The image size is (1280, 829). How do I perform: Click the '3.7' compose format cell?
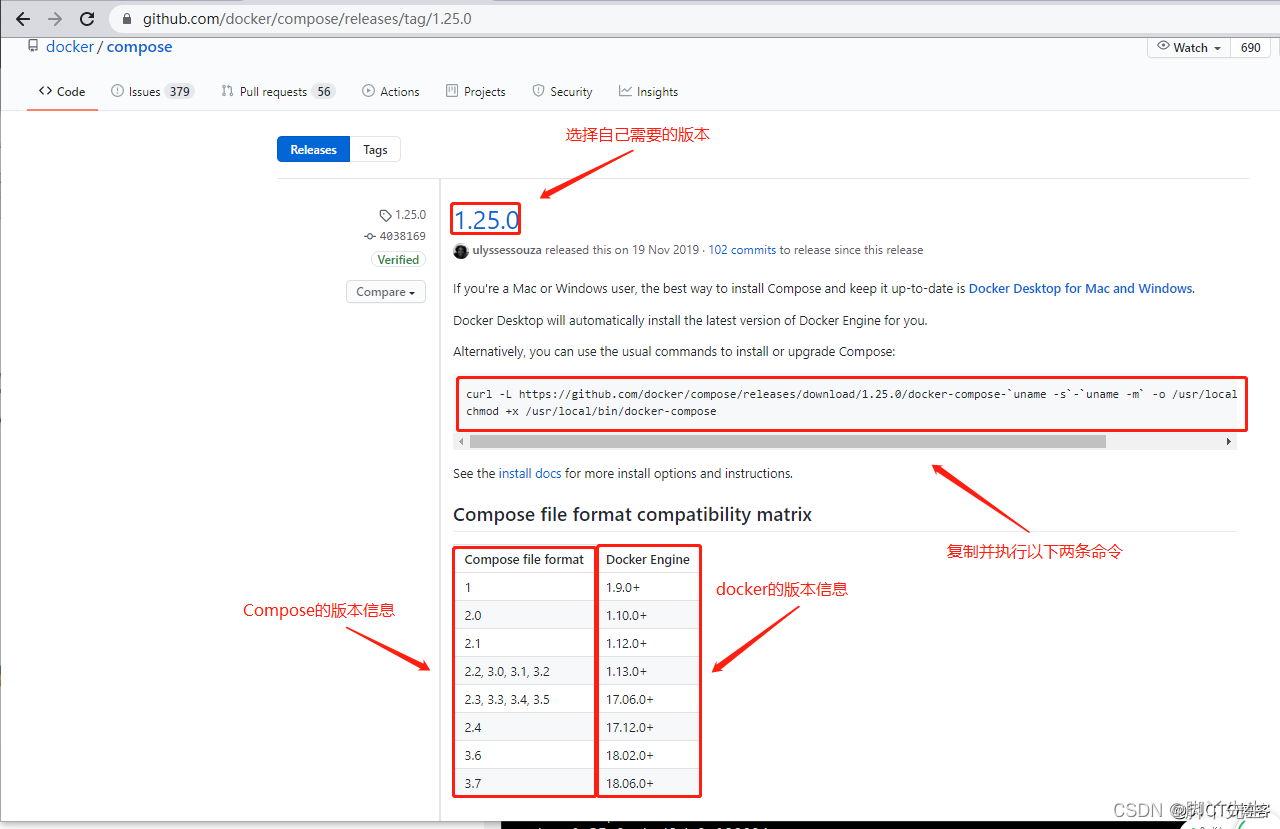524,784
